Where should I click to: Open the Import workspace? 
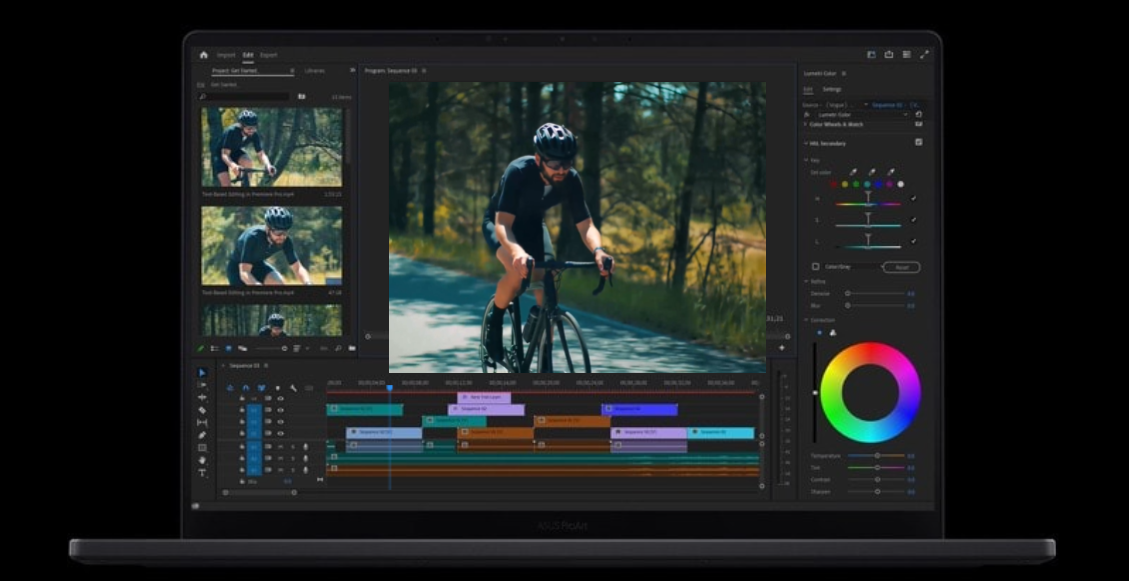coord(226,55)
